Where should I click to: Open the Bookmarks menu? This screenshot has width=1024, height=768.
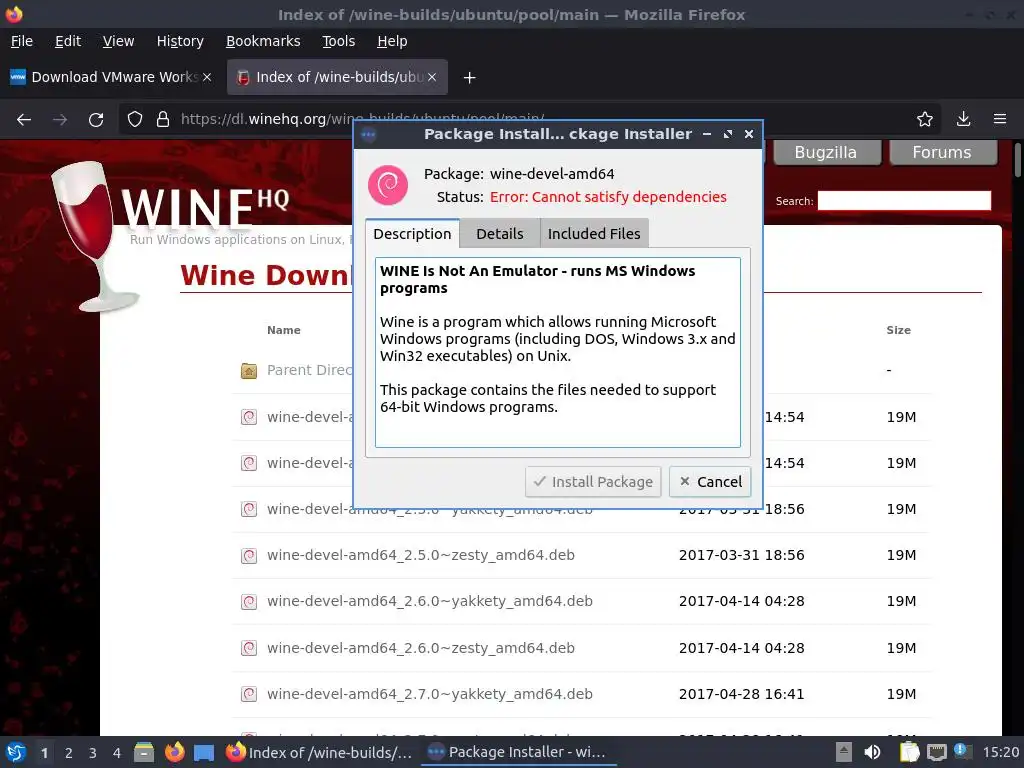click(263, 41)
